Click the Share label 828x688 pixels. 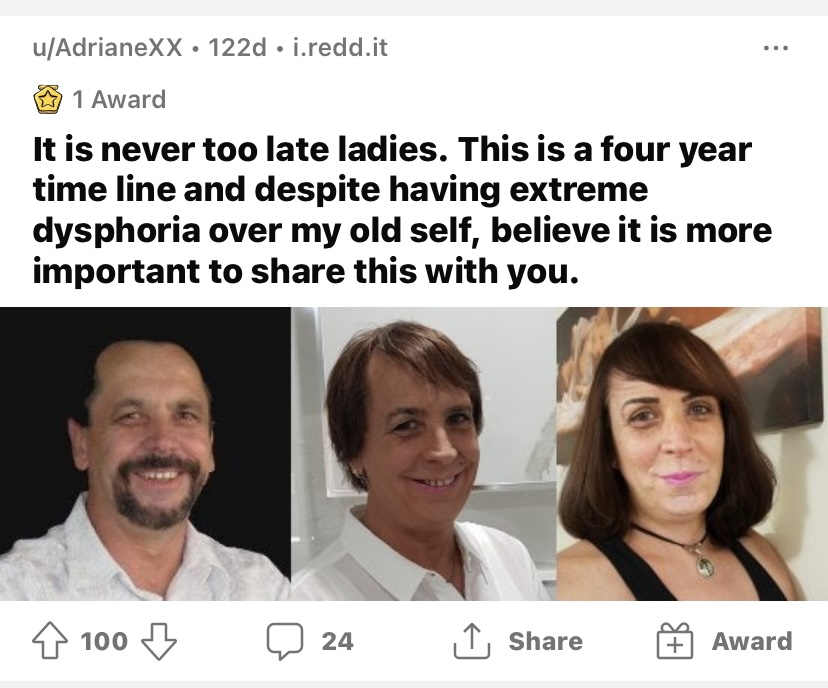(x=545, y=641)
